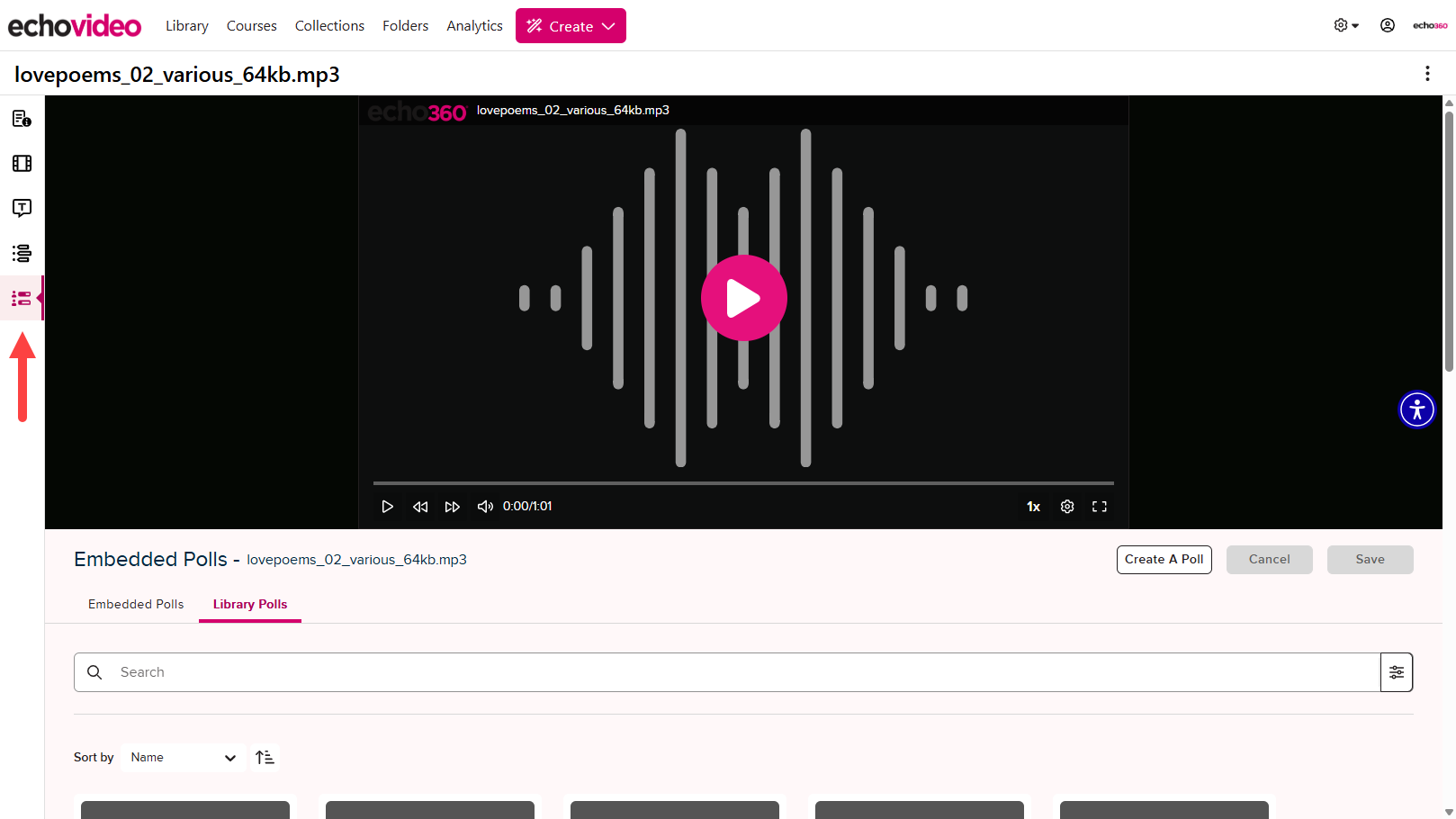Select the highlighted polls sidebar icon
The width and height of the screenshot is (1456, 819).
pyautogui.click(x=22, y=297)
